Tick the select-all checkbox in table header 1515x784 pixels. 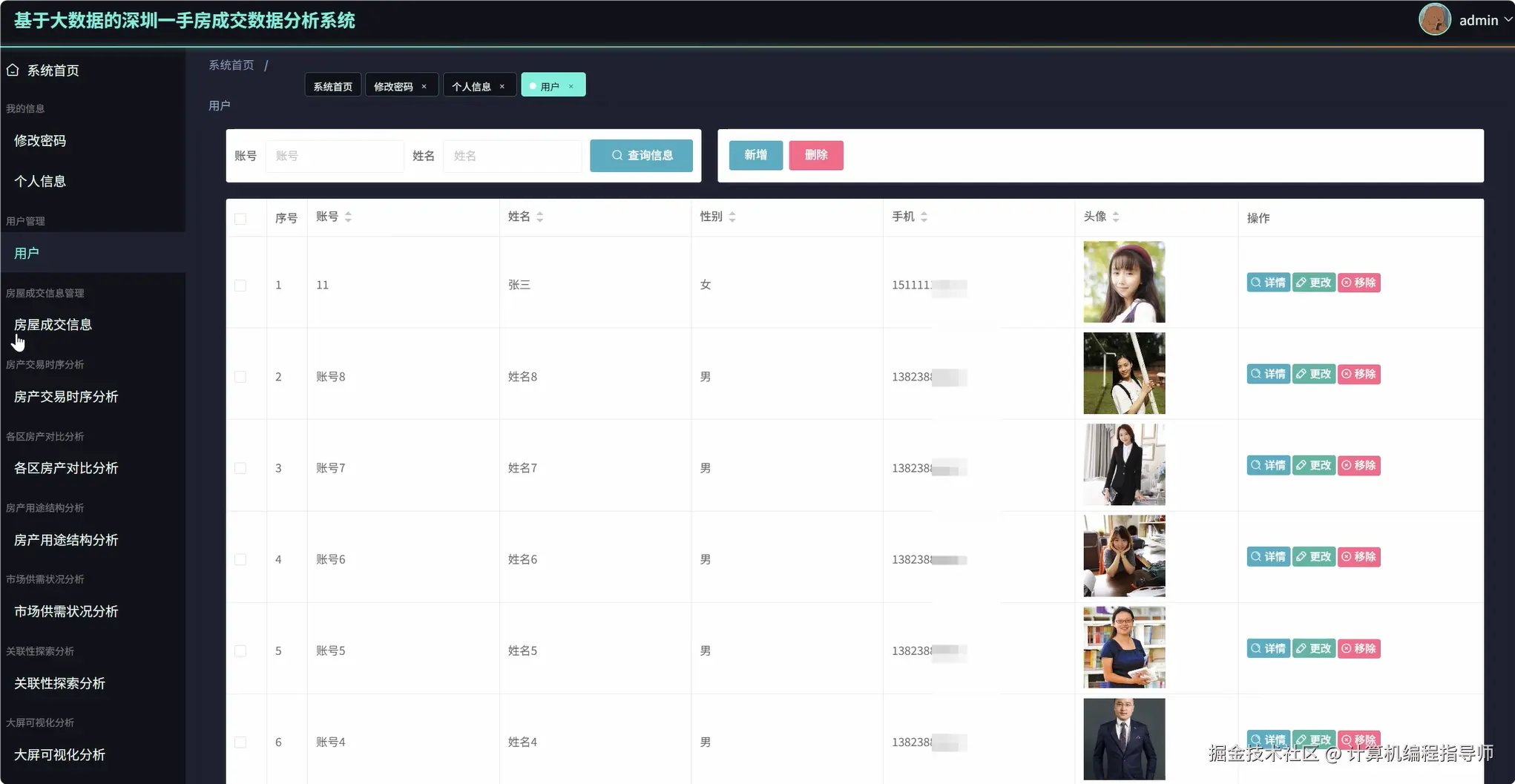point(240,219)
